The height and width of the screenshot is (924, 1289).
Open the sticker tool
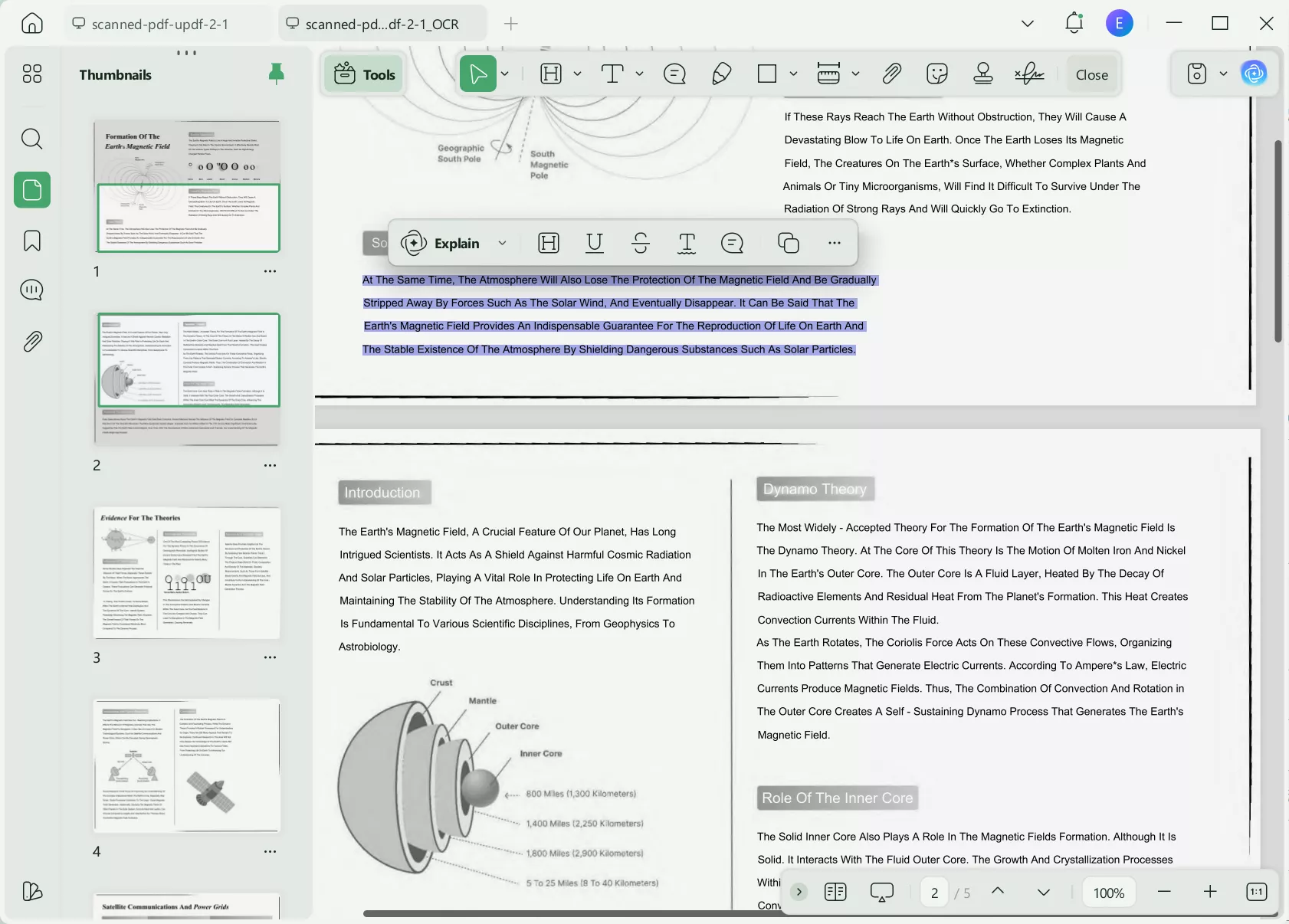[x=936, y=74]
